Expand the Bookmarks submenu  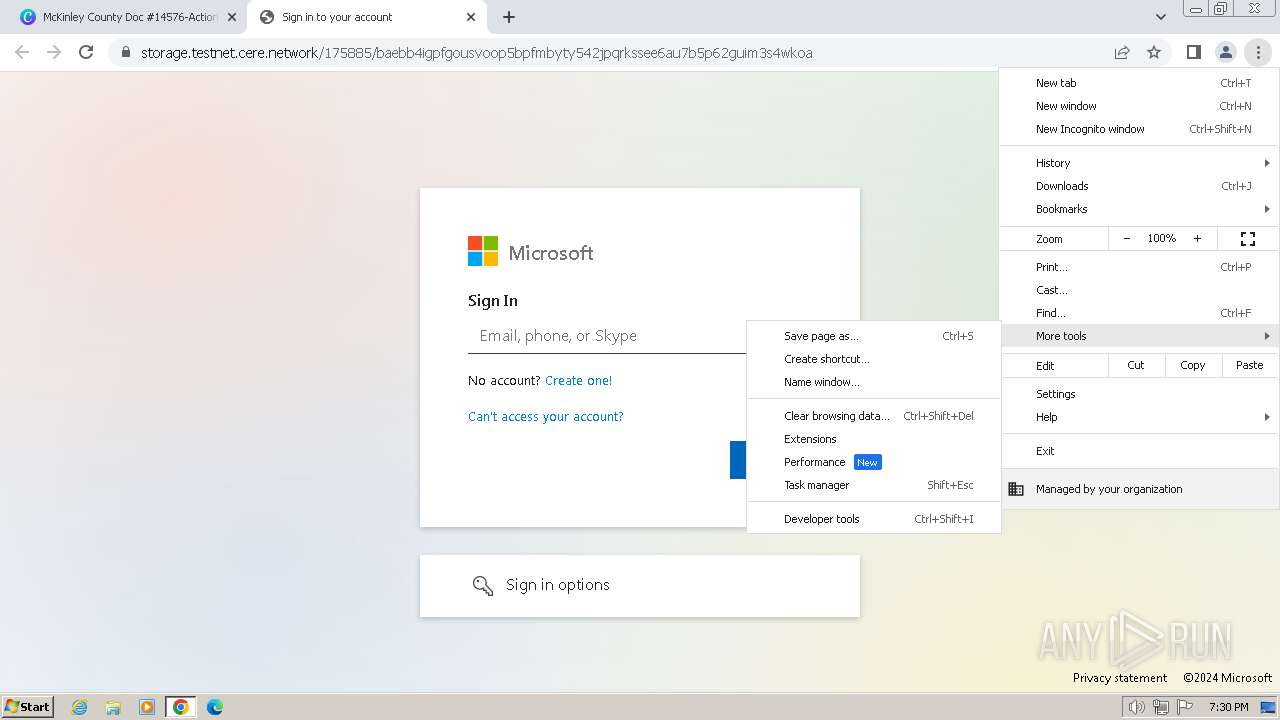click(x=1139, y=209)
